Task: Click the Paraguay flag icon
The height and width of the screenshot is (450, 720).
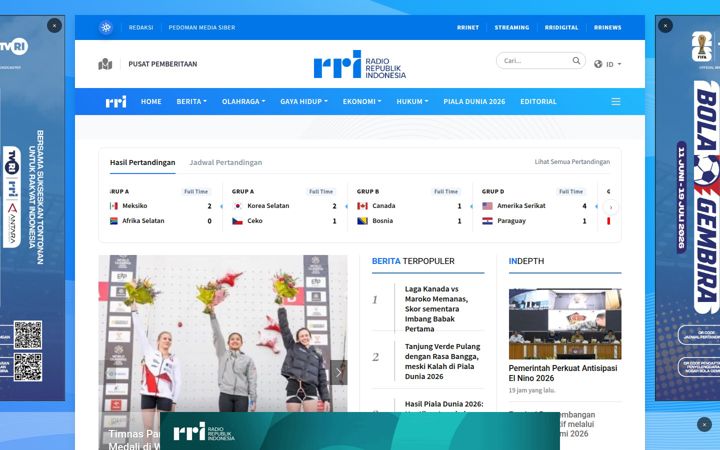Action: (487, 221)
